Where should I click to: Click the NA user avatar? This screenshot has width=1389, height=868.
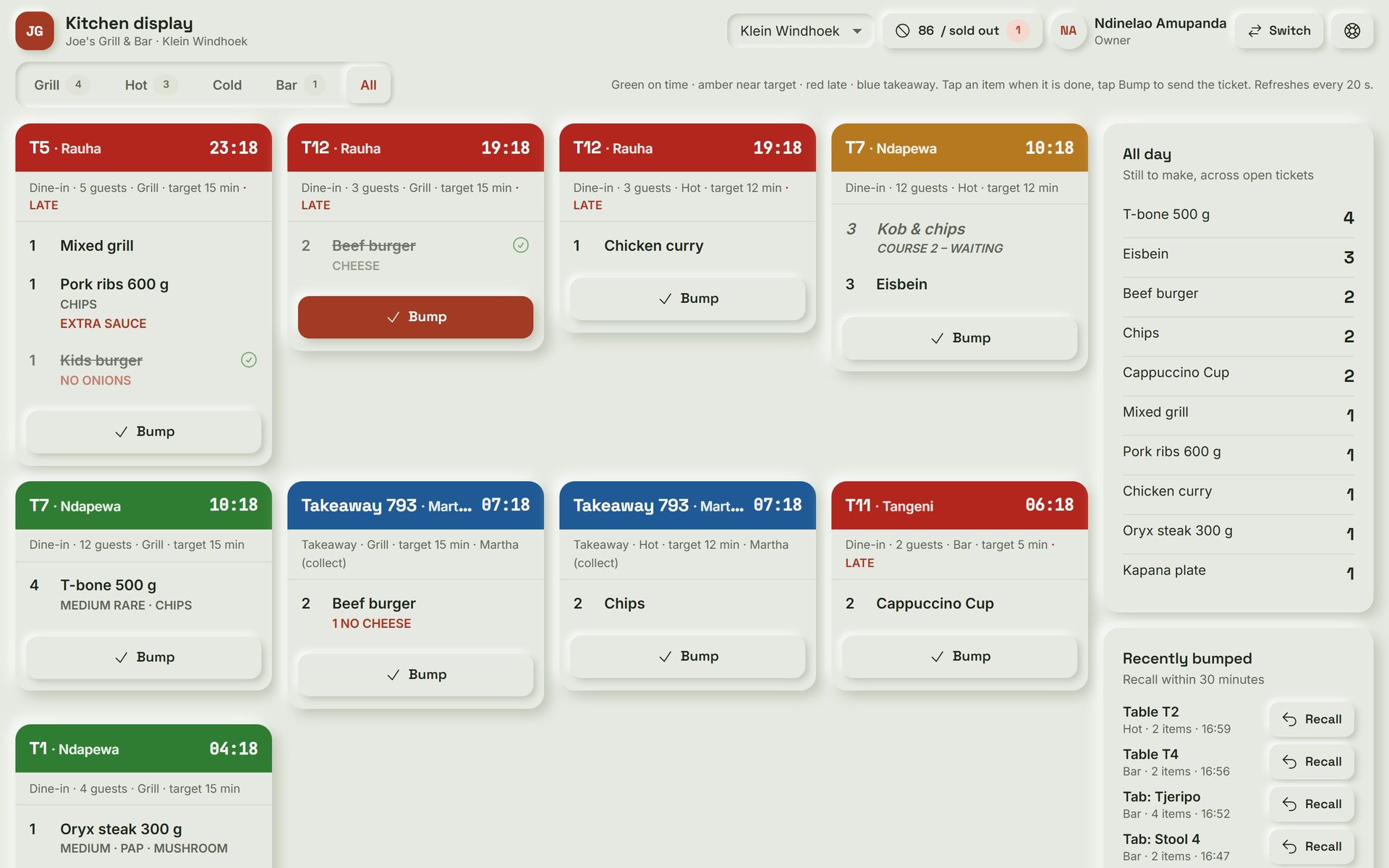(1068, 31)
